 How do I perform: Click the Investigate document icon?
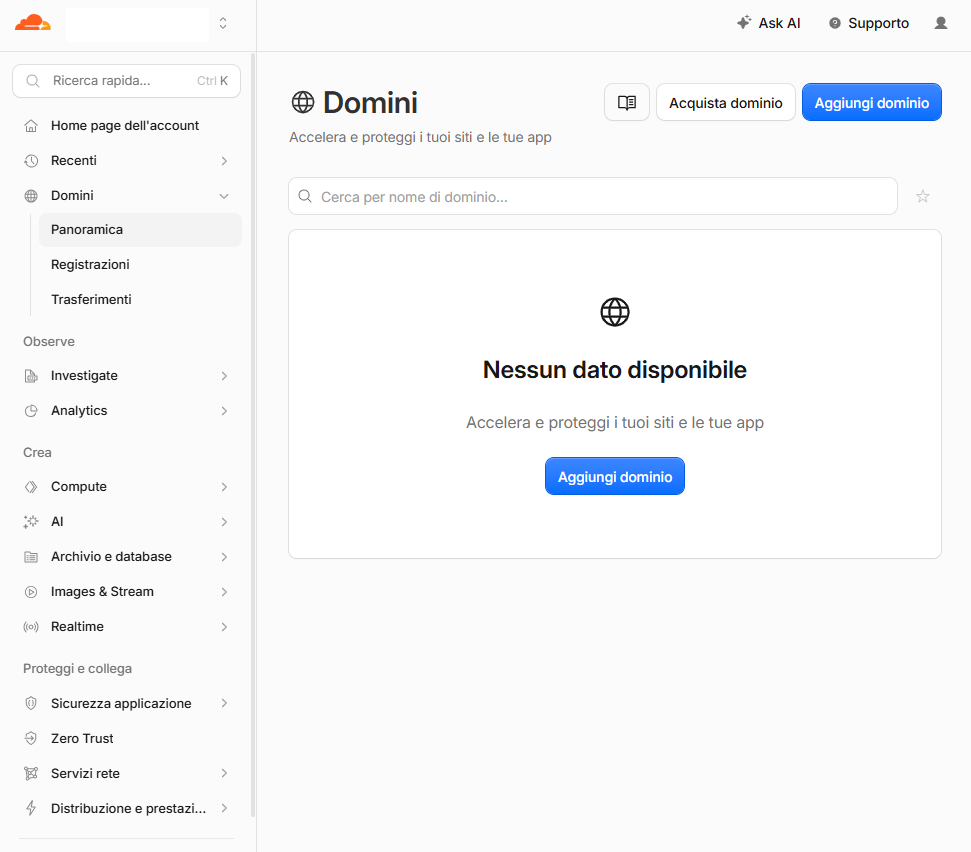pyautogui.click(x=31, y=376)
